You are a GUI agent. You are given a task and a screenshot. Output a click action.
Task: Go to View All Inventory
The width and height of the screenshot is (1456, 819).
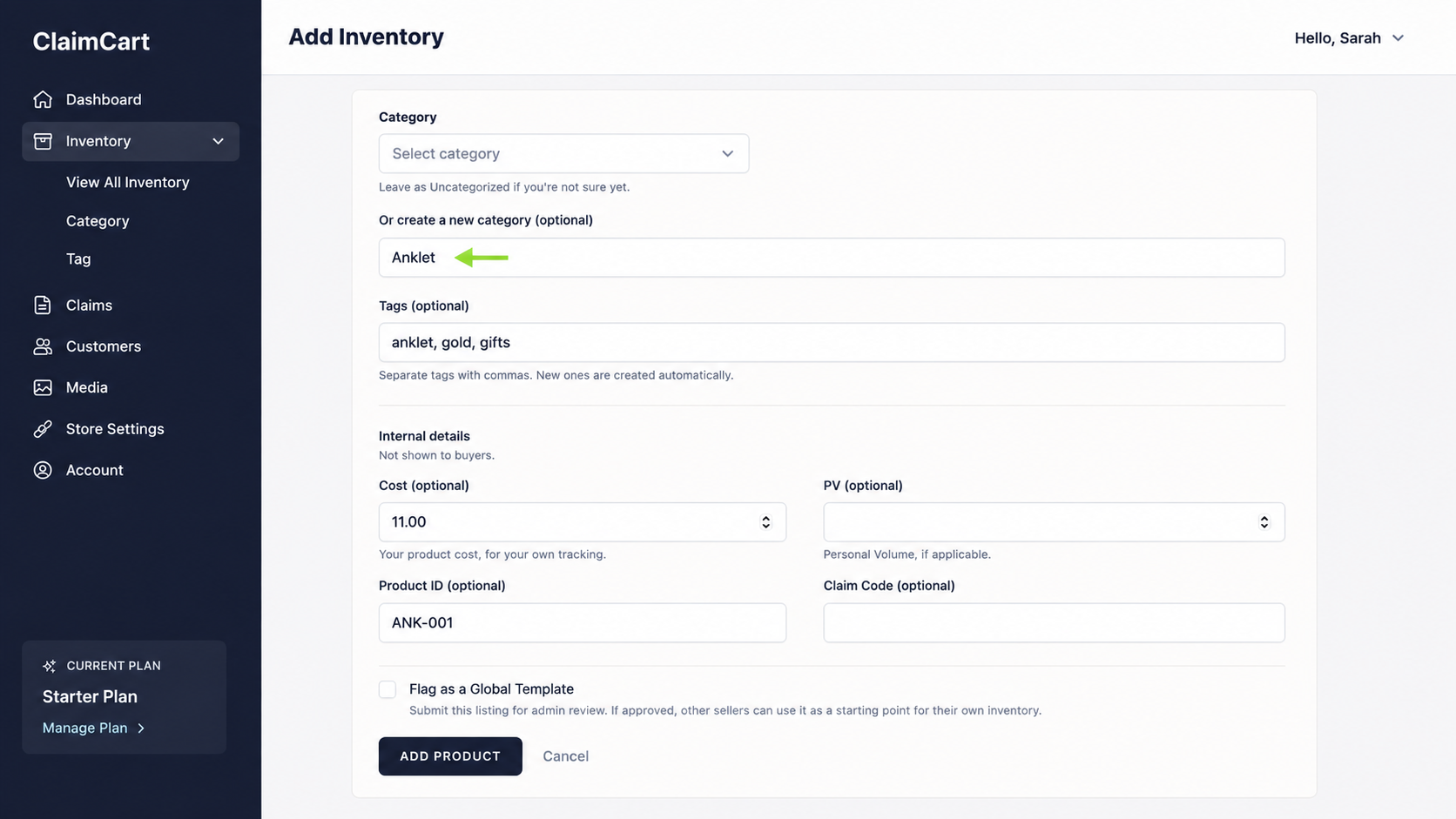coord(128,182)
